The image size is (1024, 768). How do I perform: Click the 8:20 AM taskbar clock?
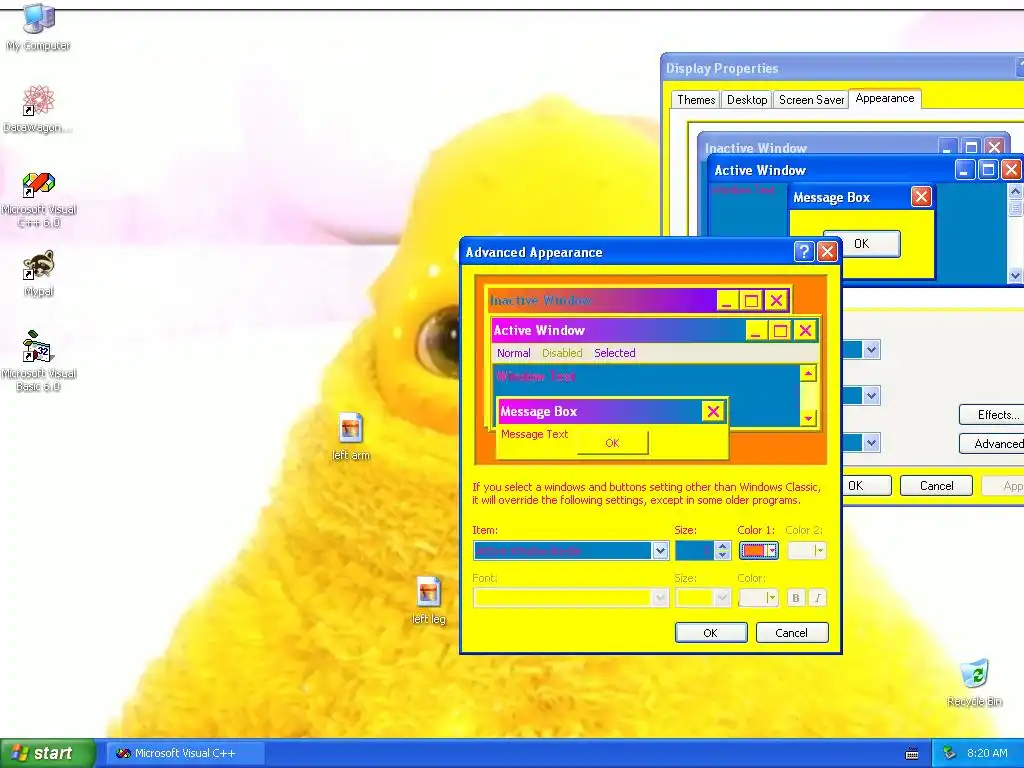pyautogui.click(x=987, y=754)
